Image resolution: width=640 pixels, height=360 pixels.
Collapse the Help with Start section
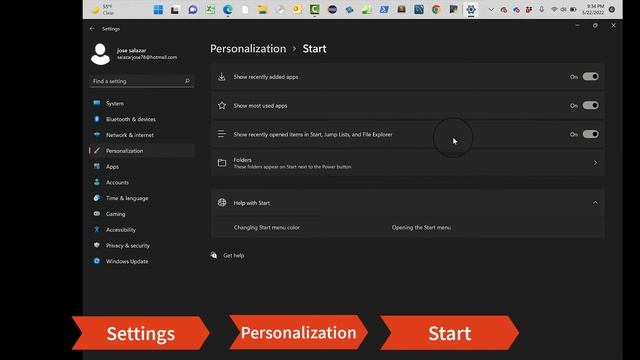(x=595, y=202)
